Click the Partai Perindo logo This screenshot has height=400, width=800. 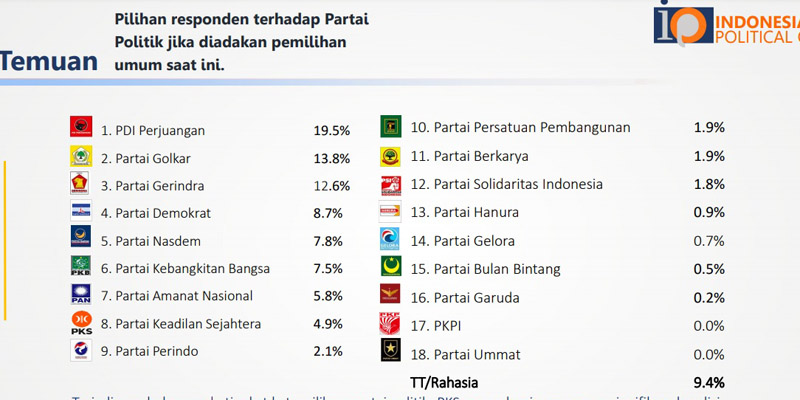(x=81, y=350)
